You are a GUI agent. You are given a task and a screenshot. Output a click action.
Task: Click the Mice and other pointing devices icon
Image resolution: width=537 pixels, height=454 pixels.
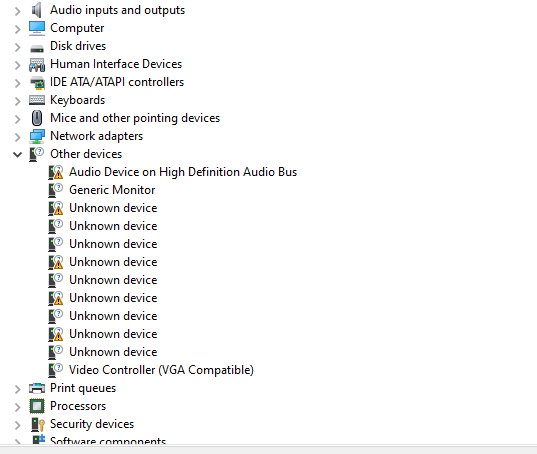tap(37, 118)
